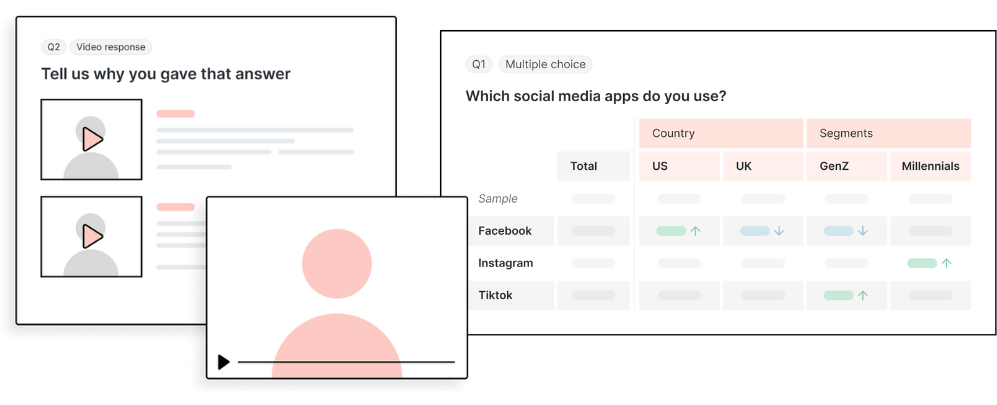Click the video player progress slider
Screen dimensions: 997x405
[346, 362]
